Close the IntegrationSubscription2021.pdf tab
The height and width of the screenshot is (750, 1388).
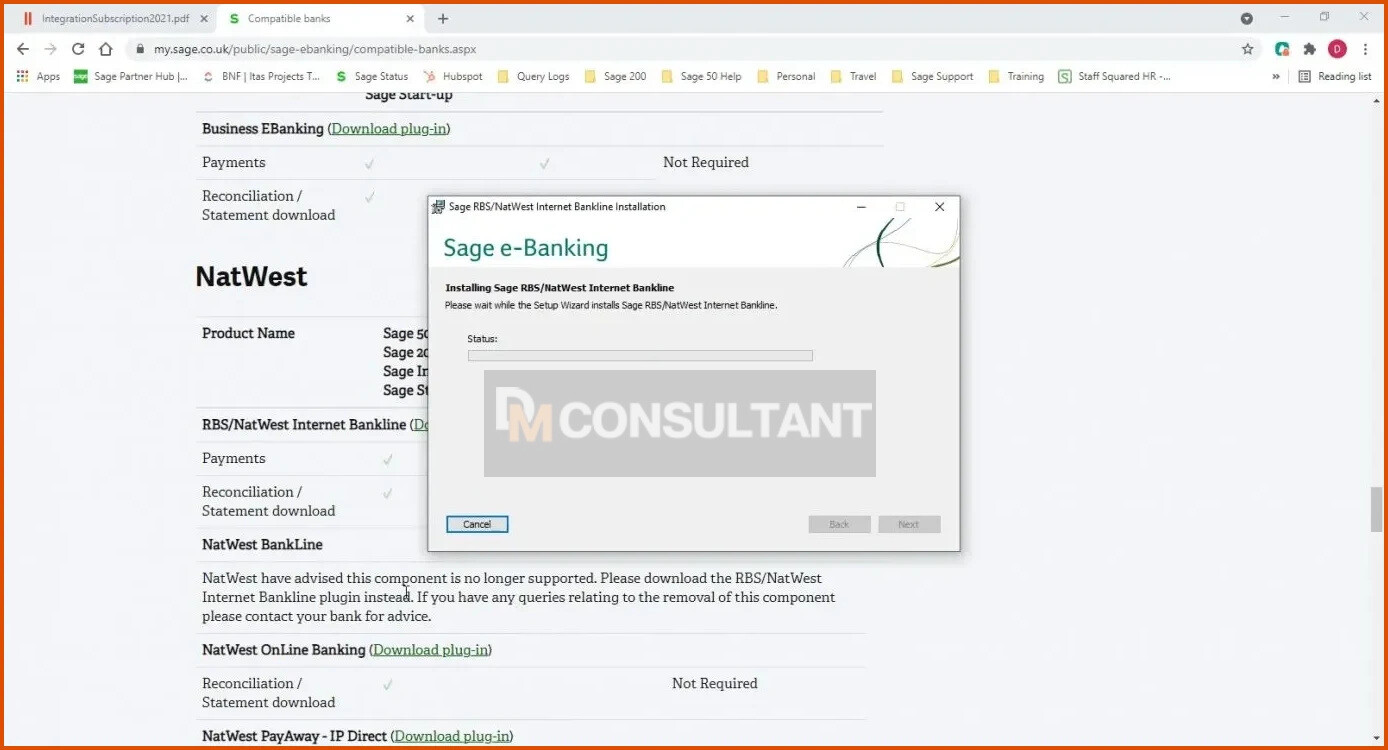(x=204, y=18)
